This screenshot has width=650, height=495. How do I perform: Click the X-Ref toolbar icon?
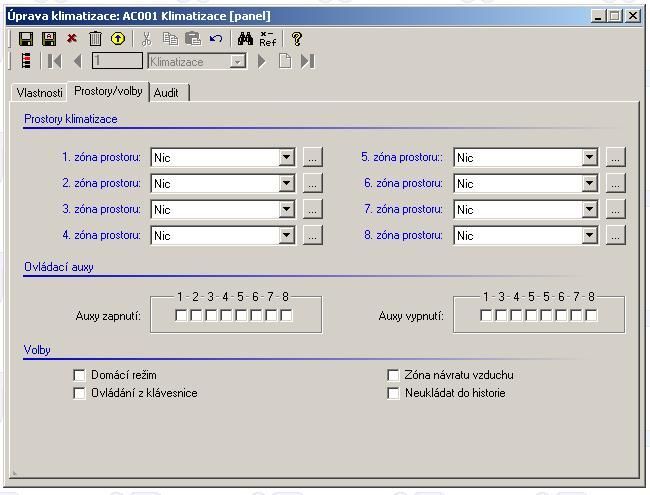click(x=267, y=39)
